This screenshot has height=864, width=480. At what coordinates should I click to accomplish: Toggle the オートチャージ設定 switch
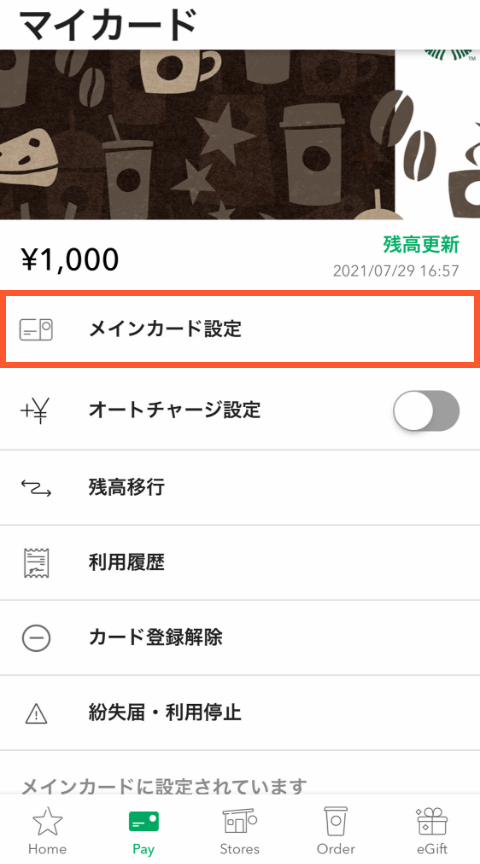pyautogui.click(x=426, y=411)
